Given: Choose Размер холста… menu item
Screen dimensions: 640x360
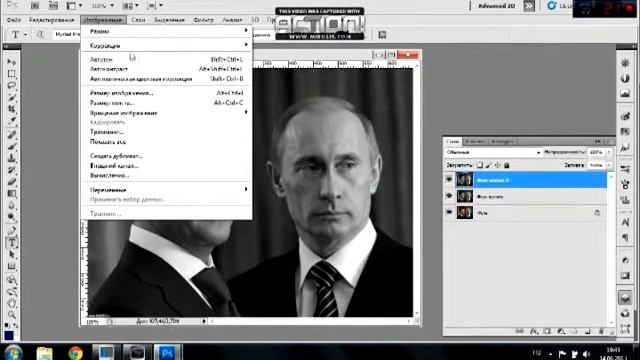Looking at the screenshot, I should coord(167,103).
